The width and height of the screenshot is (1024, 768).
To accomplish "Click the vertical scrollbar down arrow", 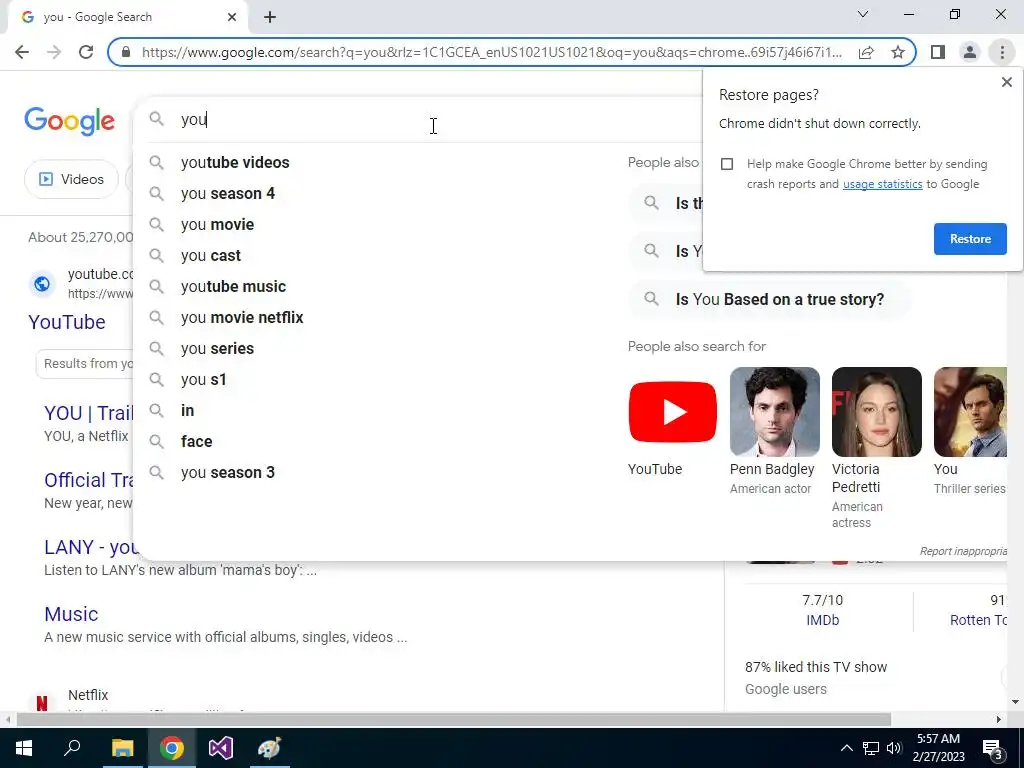I will [x=1015, y=702].
